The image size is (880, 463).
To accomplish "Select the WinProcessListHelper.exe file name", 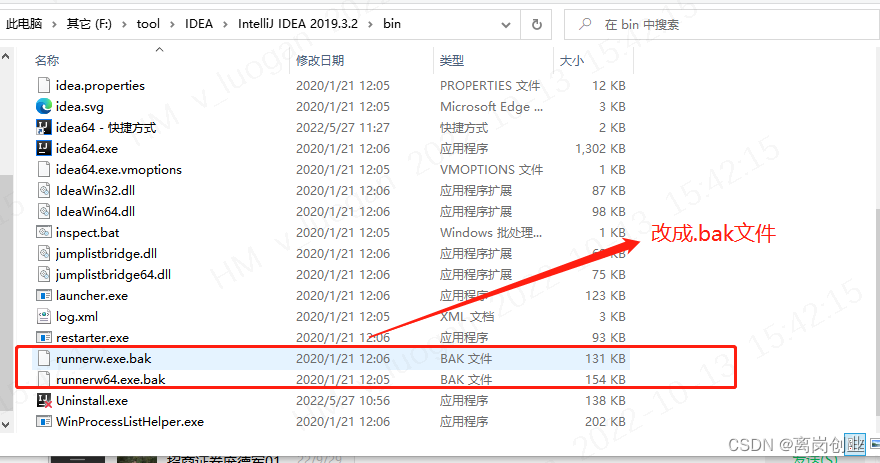I will pyautogui.click(x=130, y=421).
